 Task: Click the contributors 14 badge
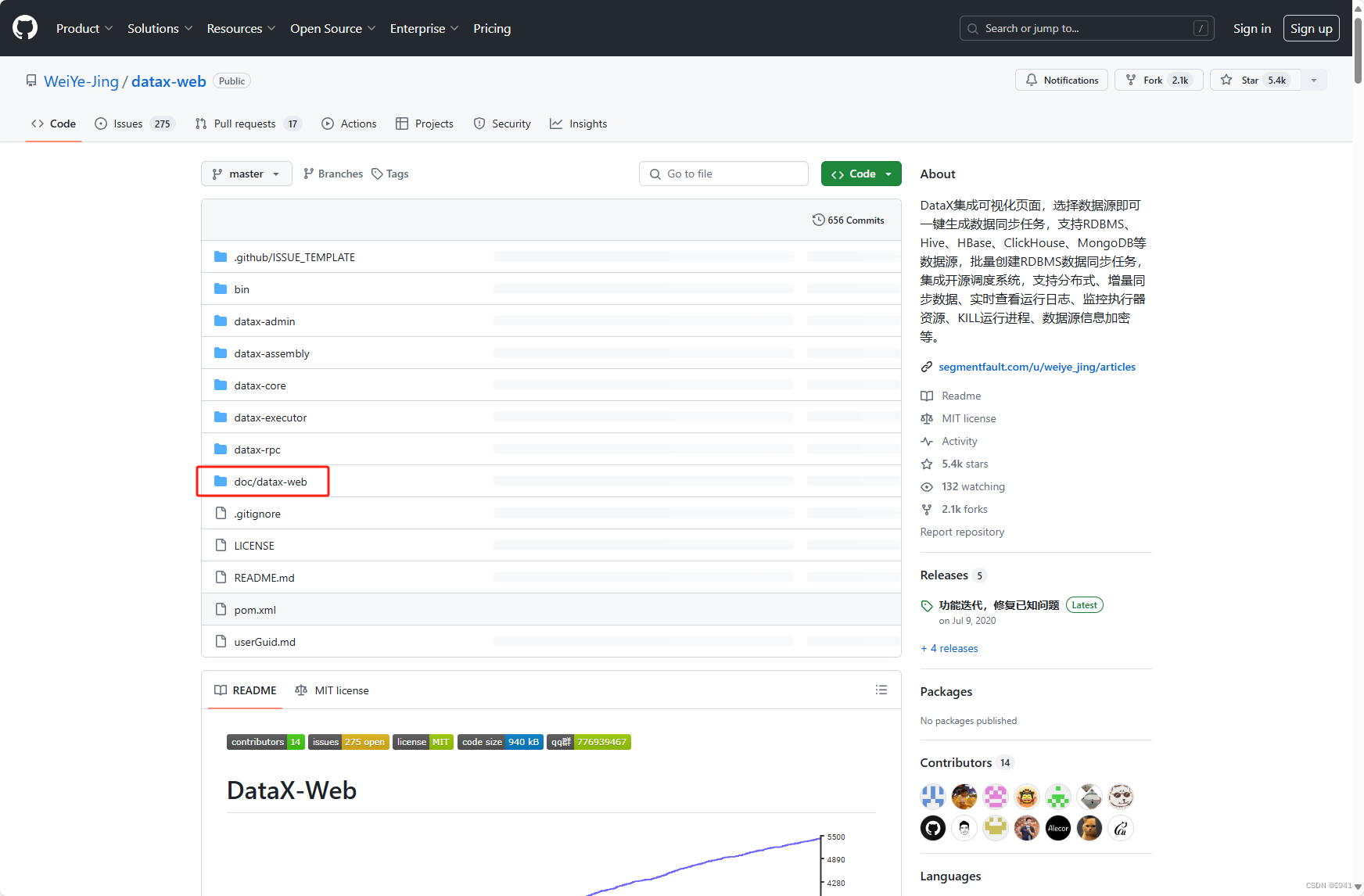tap(265, 742)
